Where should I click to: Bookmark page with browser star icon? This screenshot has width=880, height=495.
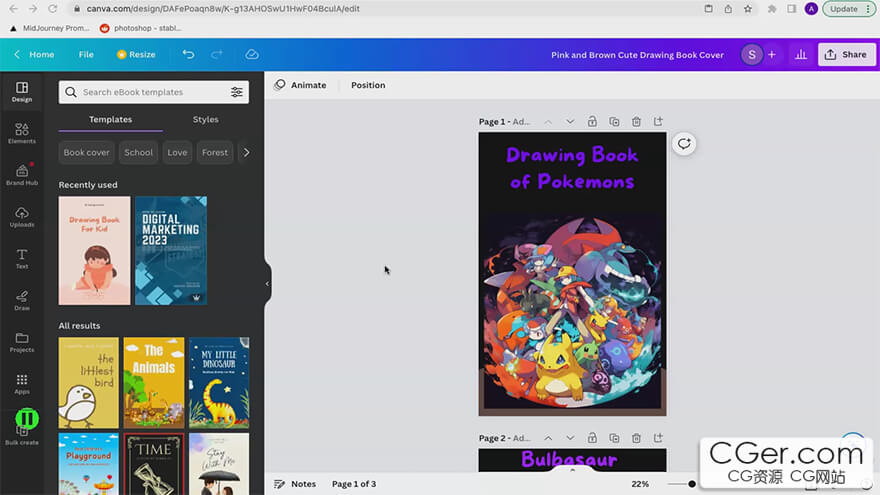748,8
